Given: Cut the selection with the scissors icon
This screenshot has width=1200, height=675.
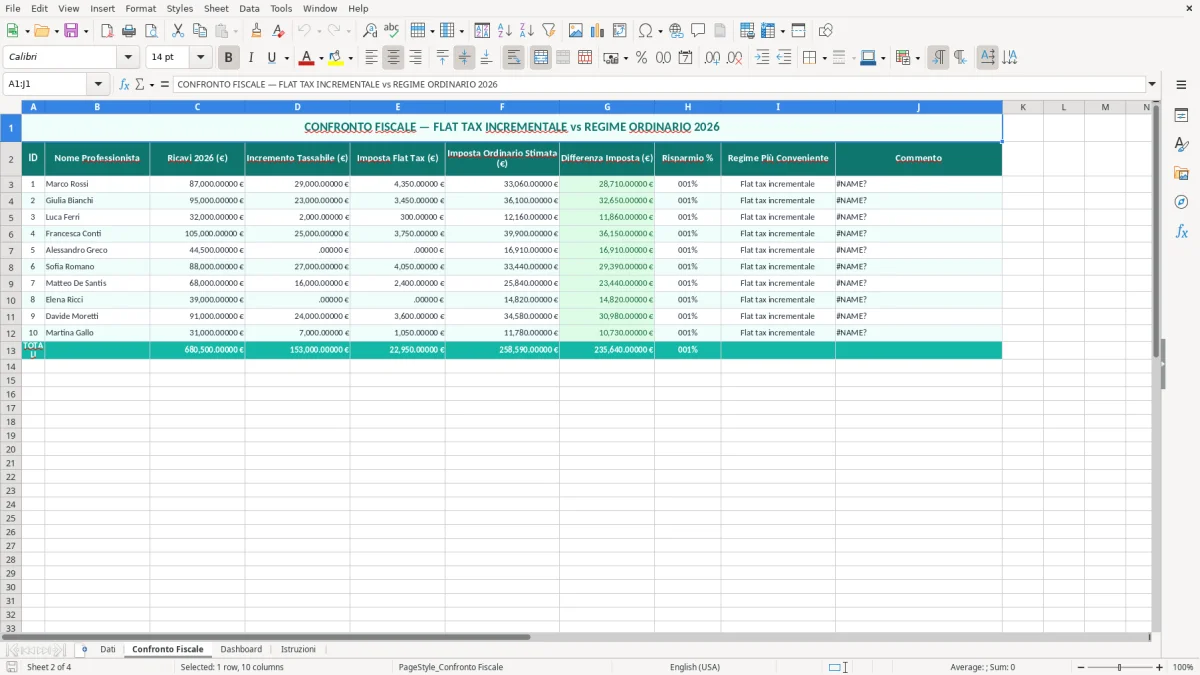Looking at the screenshot, I should point(178,31).
